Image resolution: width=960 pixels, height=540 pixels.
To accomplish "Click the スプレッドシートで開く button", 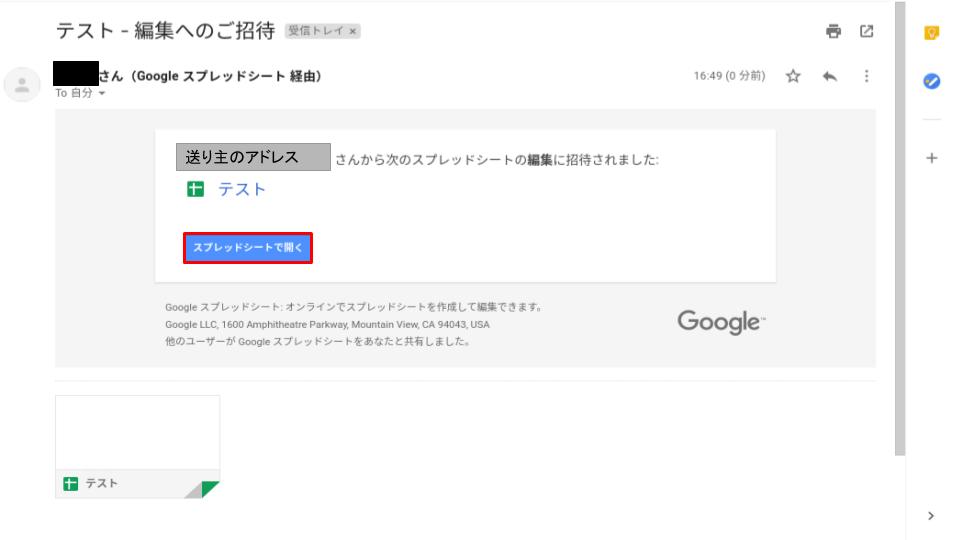I will (248, 248).
